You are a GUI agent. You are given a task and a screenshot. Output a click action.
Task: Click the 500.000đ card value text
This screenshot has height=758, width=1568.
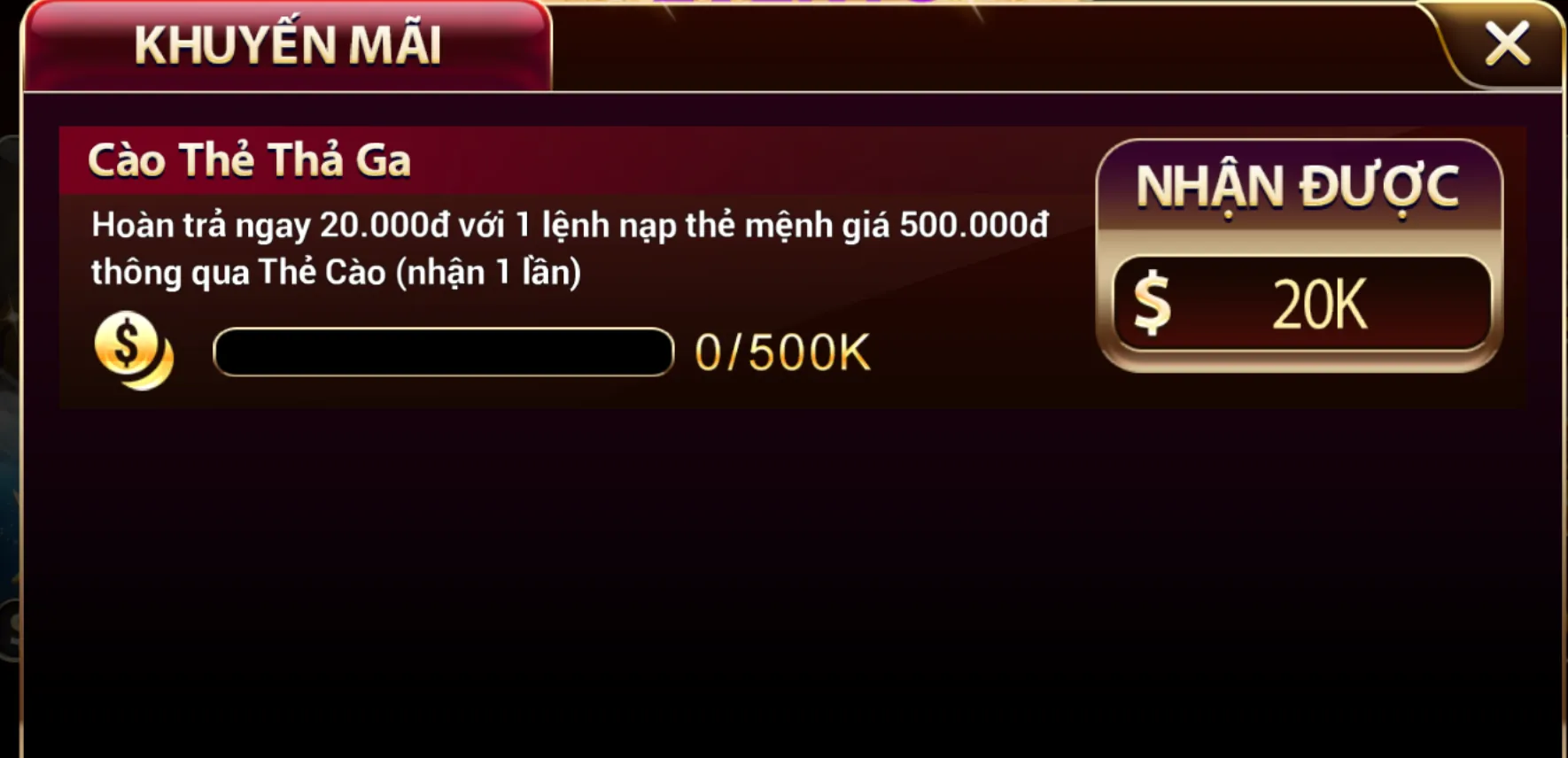point(974,225)
